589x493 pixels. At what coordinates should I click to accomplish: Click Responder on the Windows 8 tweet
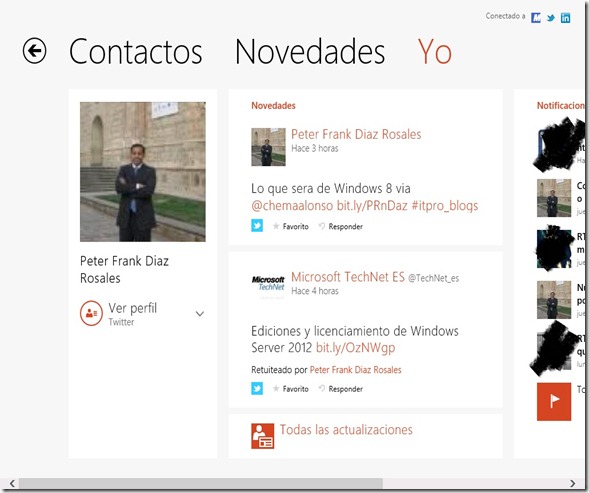coord(341,226)
